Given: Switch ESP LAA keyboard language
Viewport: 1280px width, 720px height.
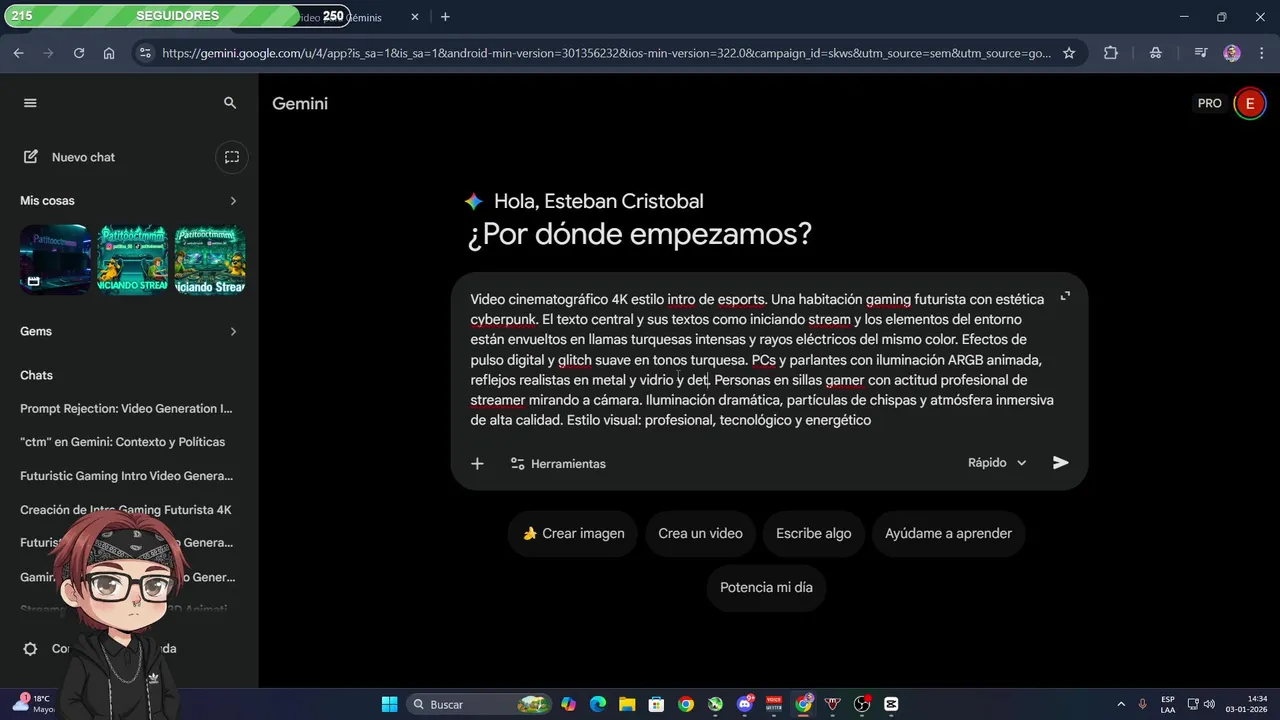Looking at the screenshot, I should point(1168,704).
